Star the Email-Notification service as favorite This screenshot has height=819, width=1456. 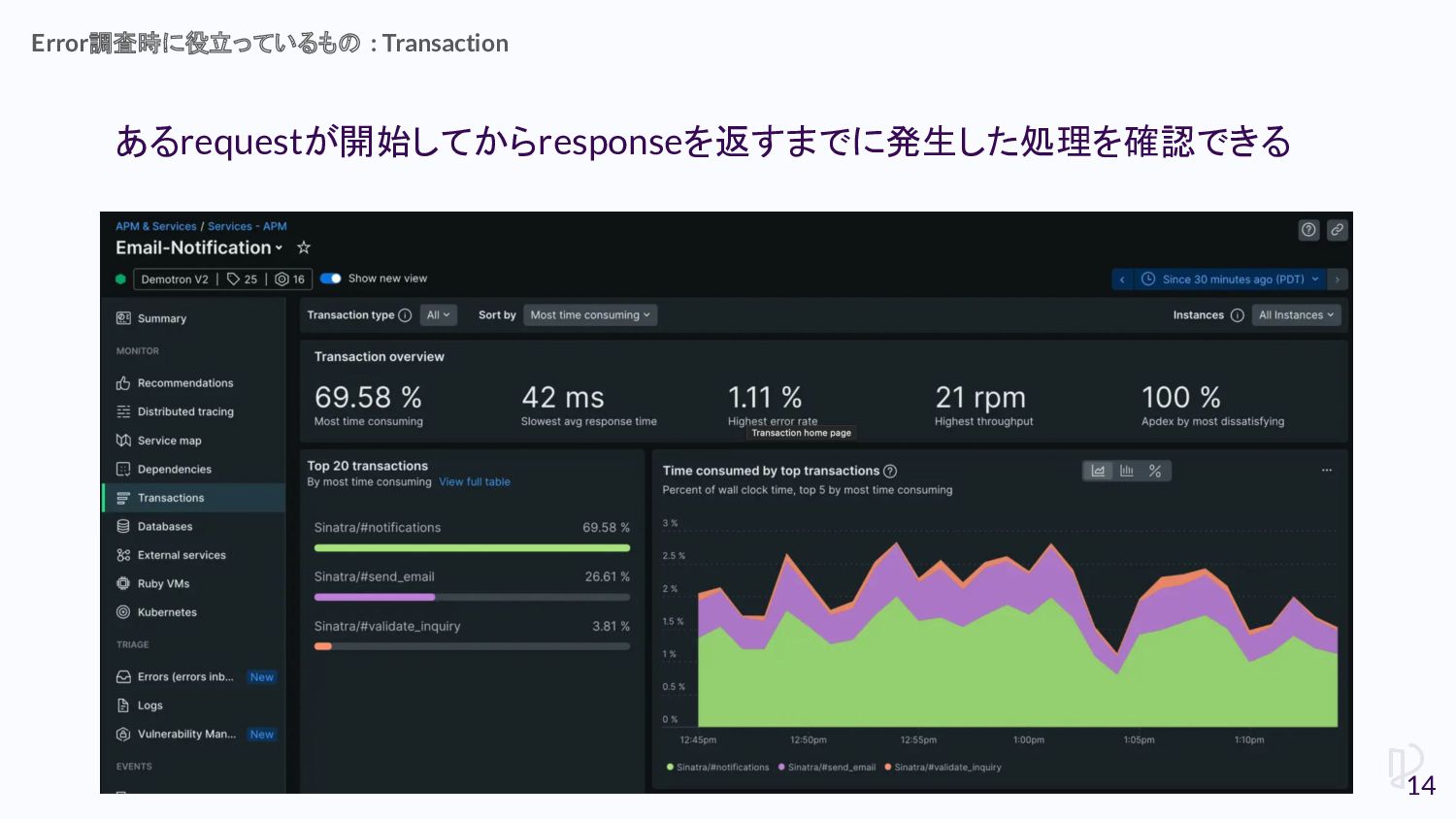point(304,247)
